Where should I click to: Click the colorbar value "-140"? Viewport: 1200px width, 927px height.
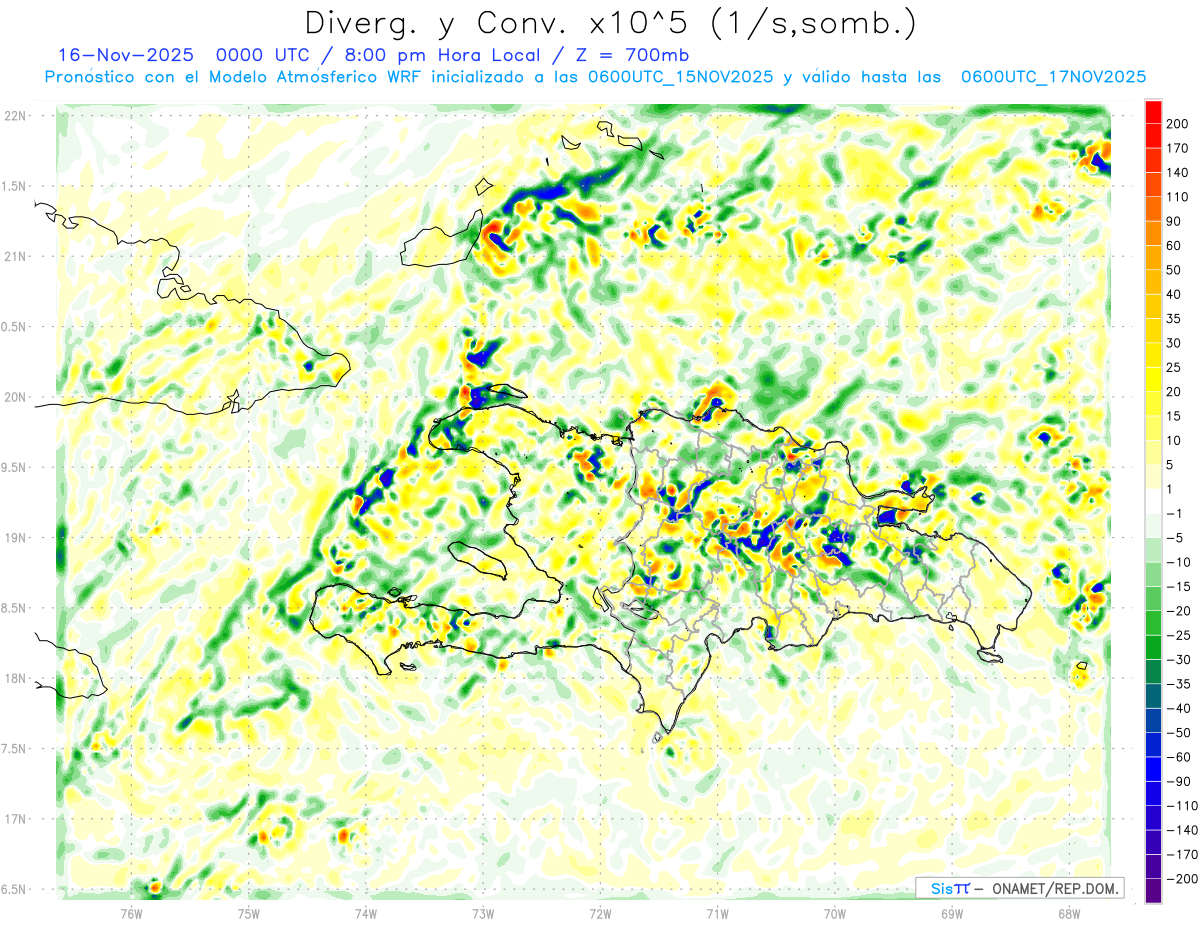pos(1180,830)
